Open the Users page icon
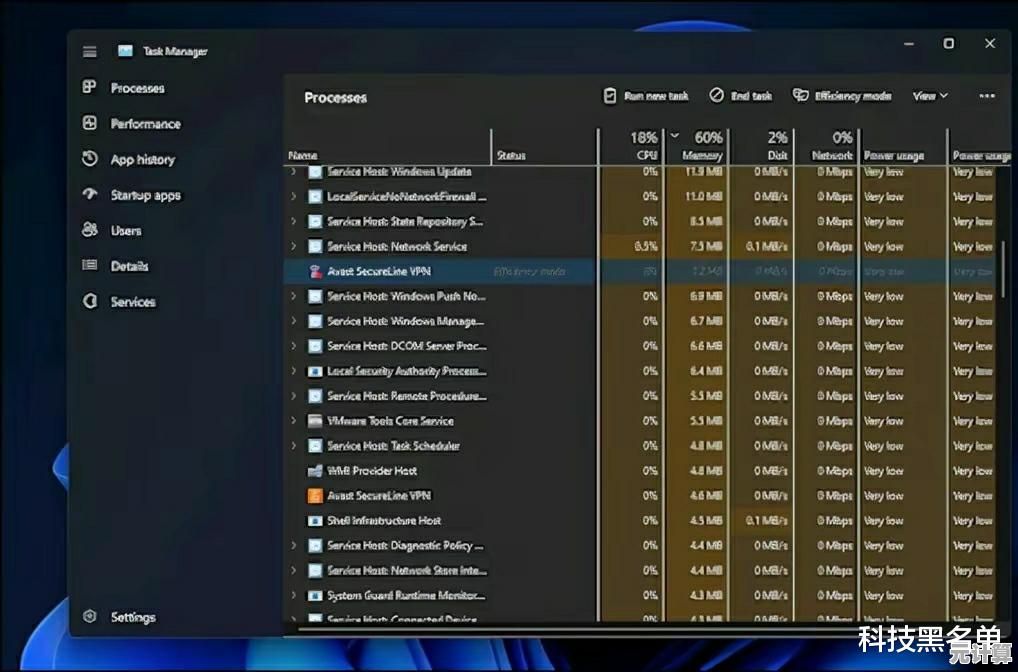Screen dimensions: 1018x672 pos(90,230)
